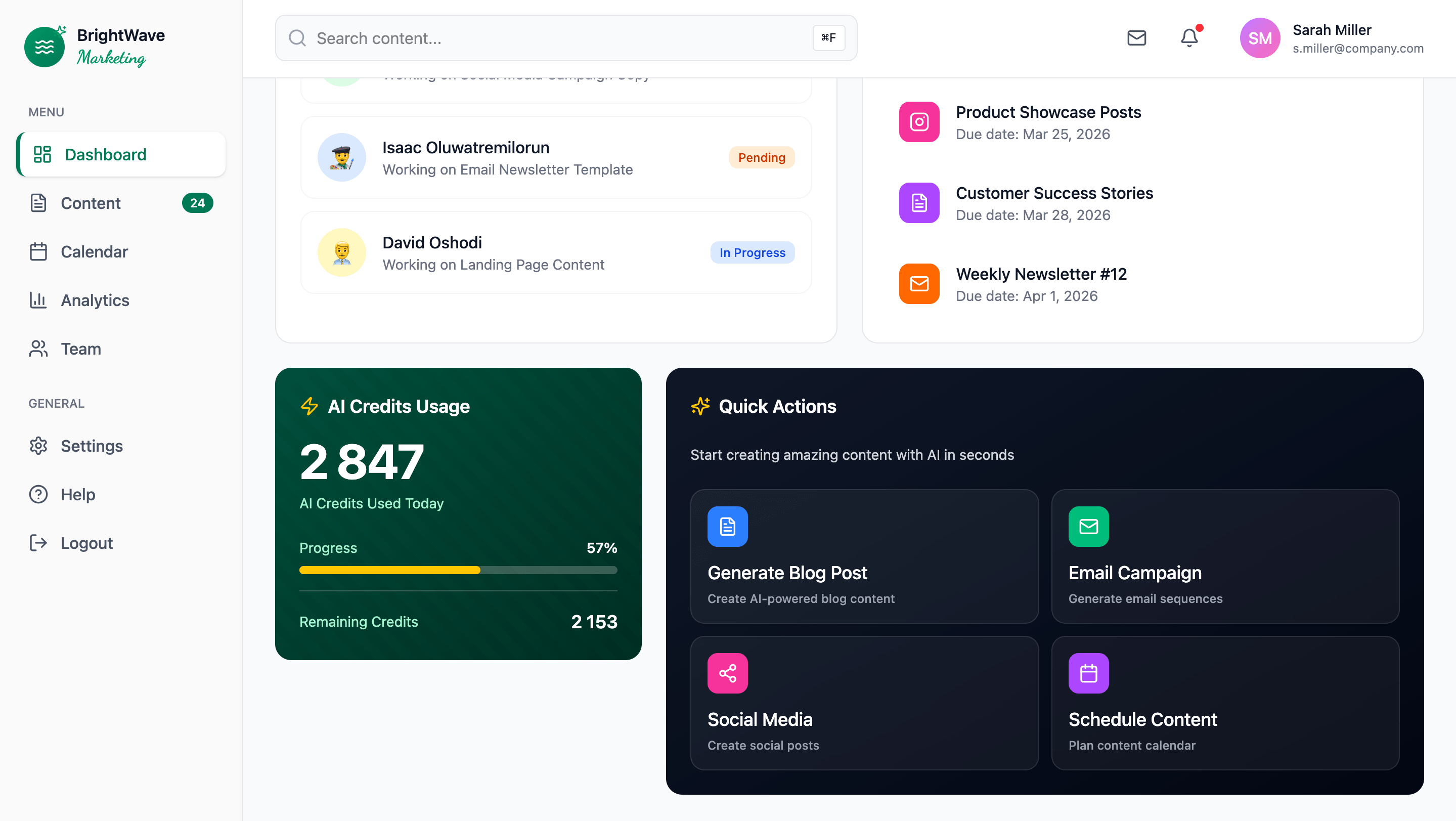Select Team from the sidebar menu
Image resolution: width=1456 pixels, height=821 pixels.
coord(81,349)
